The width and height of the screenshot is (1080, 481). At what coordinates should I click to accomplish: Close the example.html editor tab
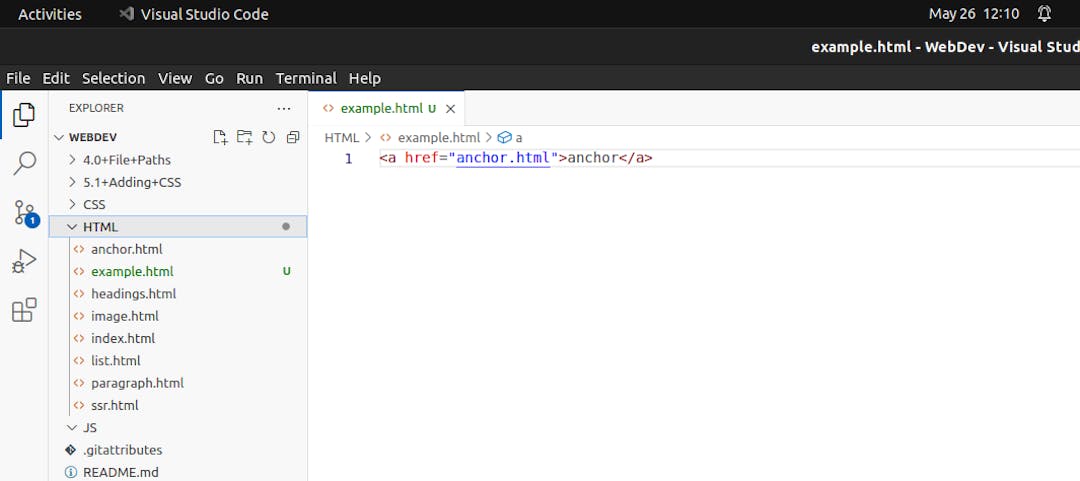[450, 109]
